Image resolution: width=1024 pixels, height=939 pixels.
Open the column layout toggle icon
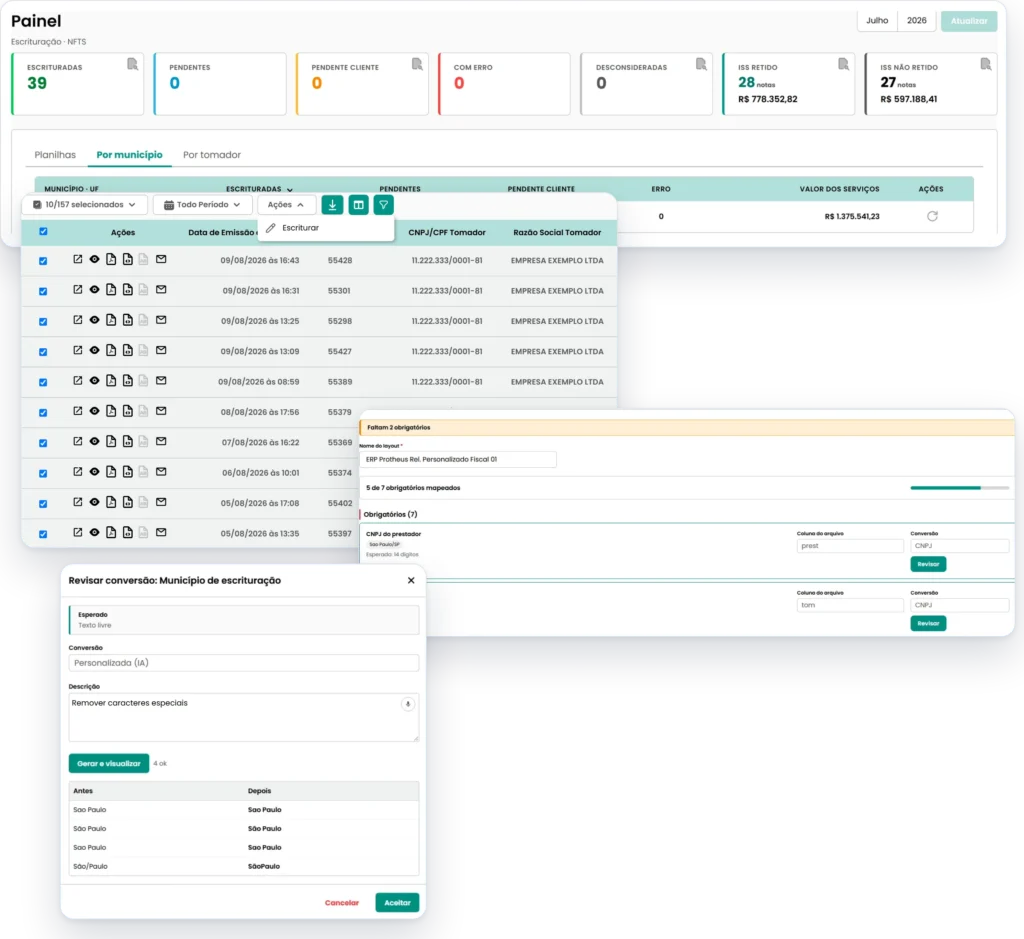[x=359, y=205]
